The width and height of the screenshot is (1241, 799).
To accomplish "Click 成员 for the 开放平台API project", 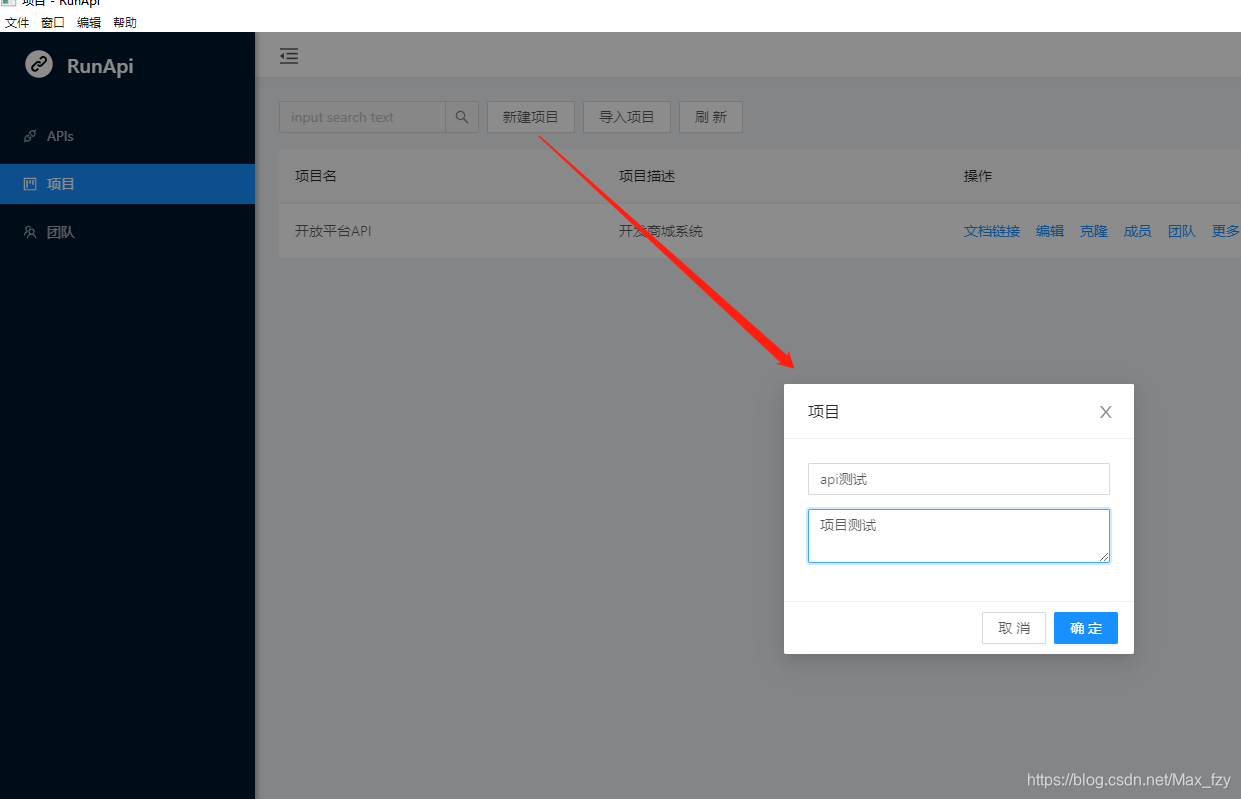I will 1137,230.
